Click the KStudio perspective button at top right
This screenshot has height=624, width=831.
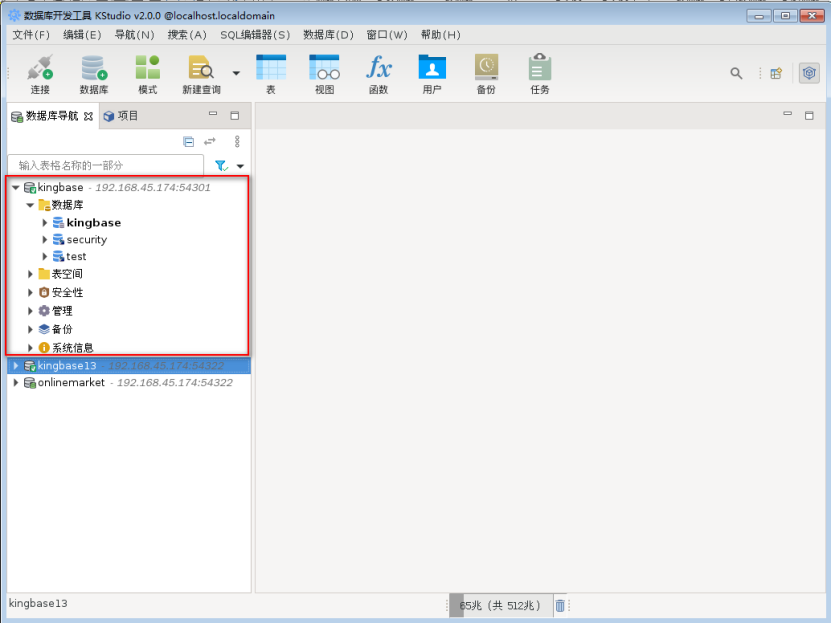[x=809, y=73]
